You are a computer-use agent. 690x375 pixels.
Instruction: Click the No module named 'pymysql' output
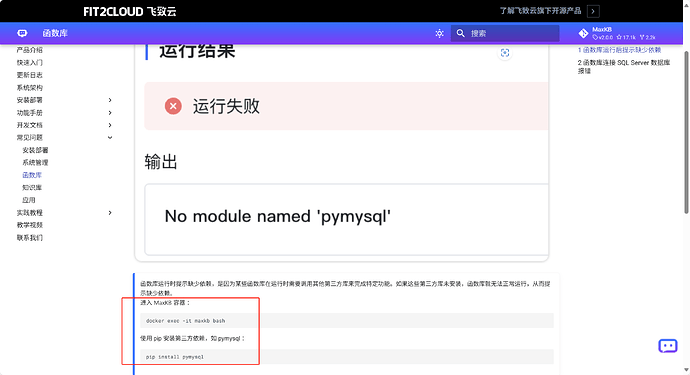[x=278, y=216]
